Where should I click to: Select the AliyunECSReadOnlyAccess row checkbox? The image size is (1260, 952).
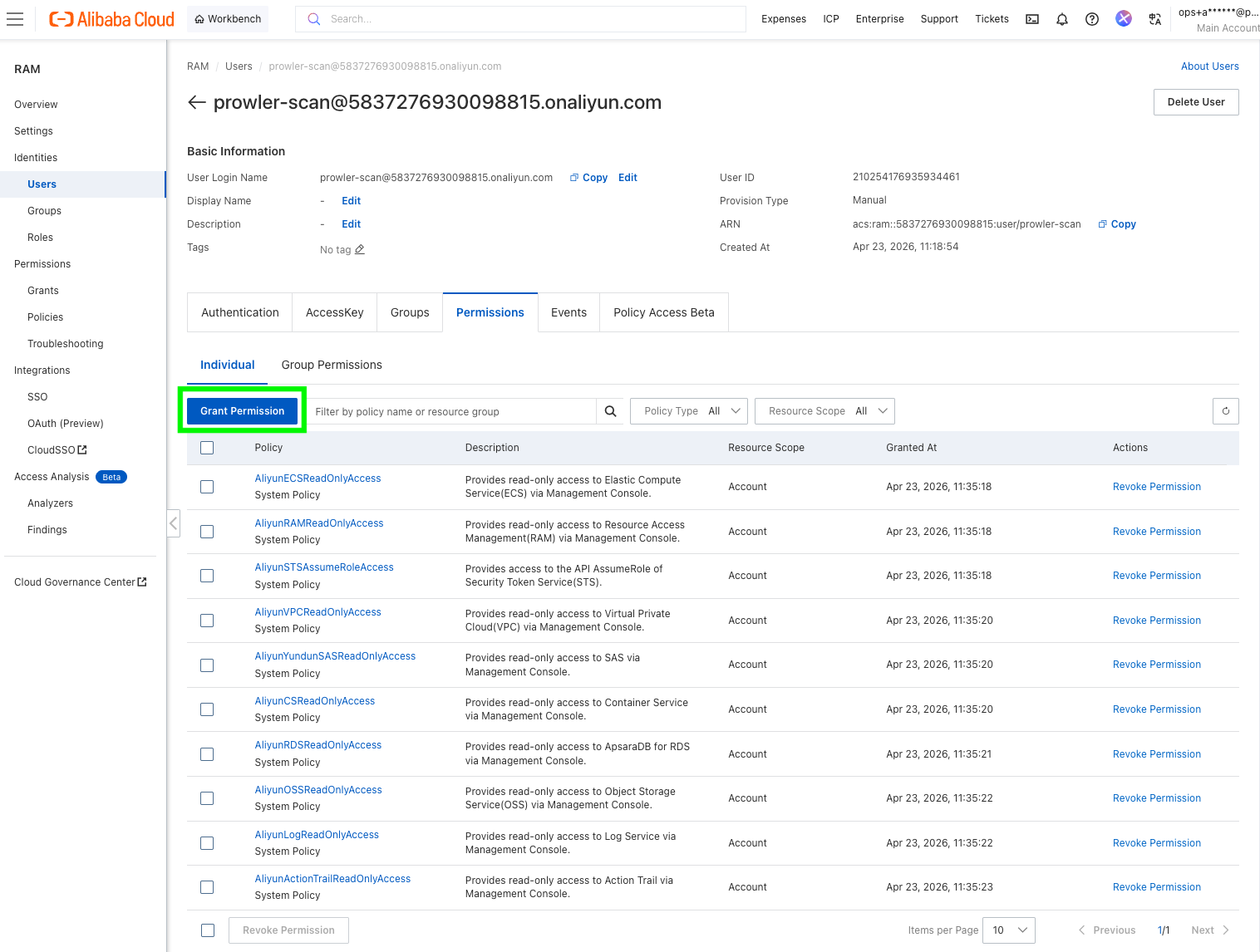[x=207, y=487]
